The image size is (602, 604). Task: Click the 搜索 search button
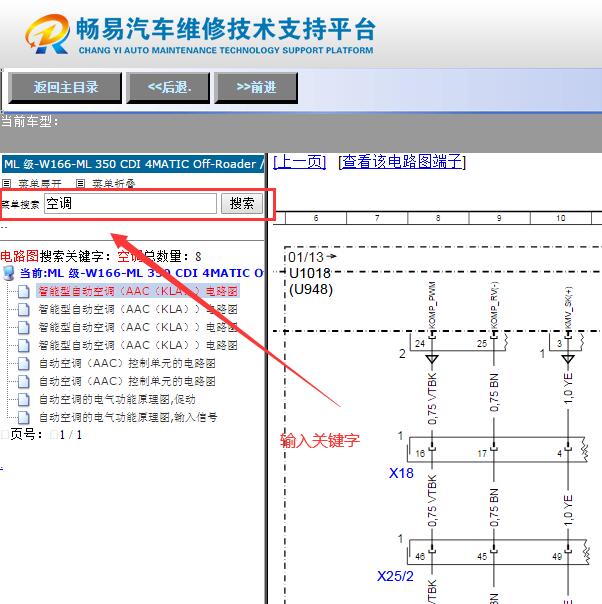242,203
